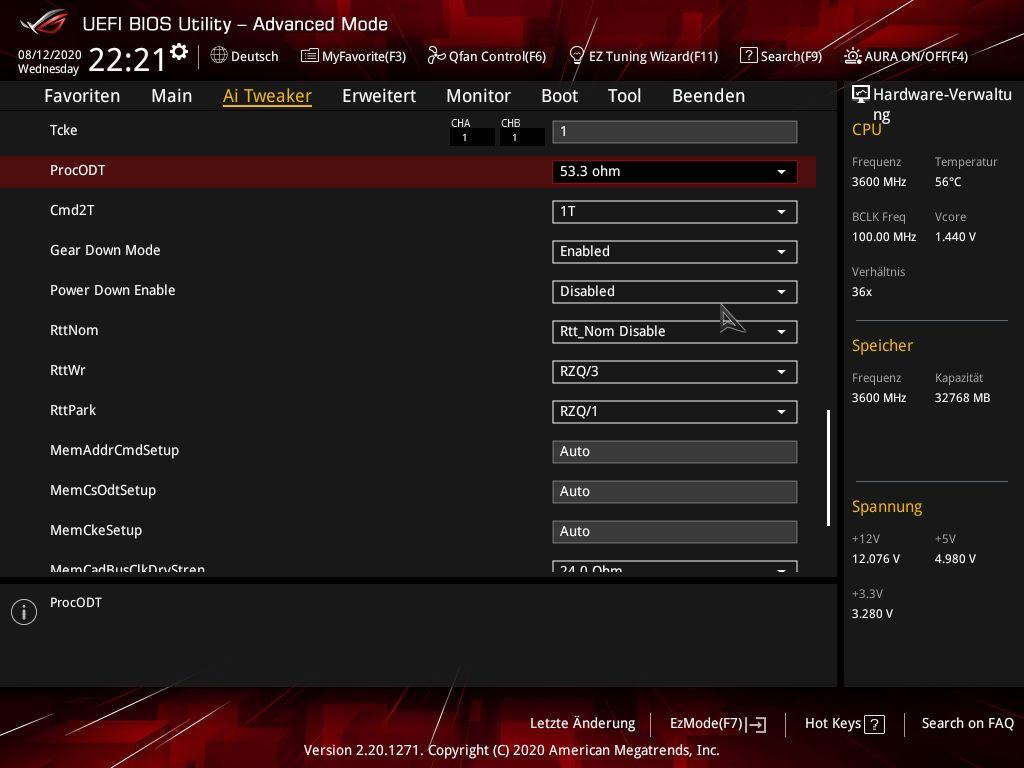Switch to the Favoriten tab
This screenshot has height=768, width=1024.
[x=82, y=96]
